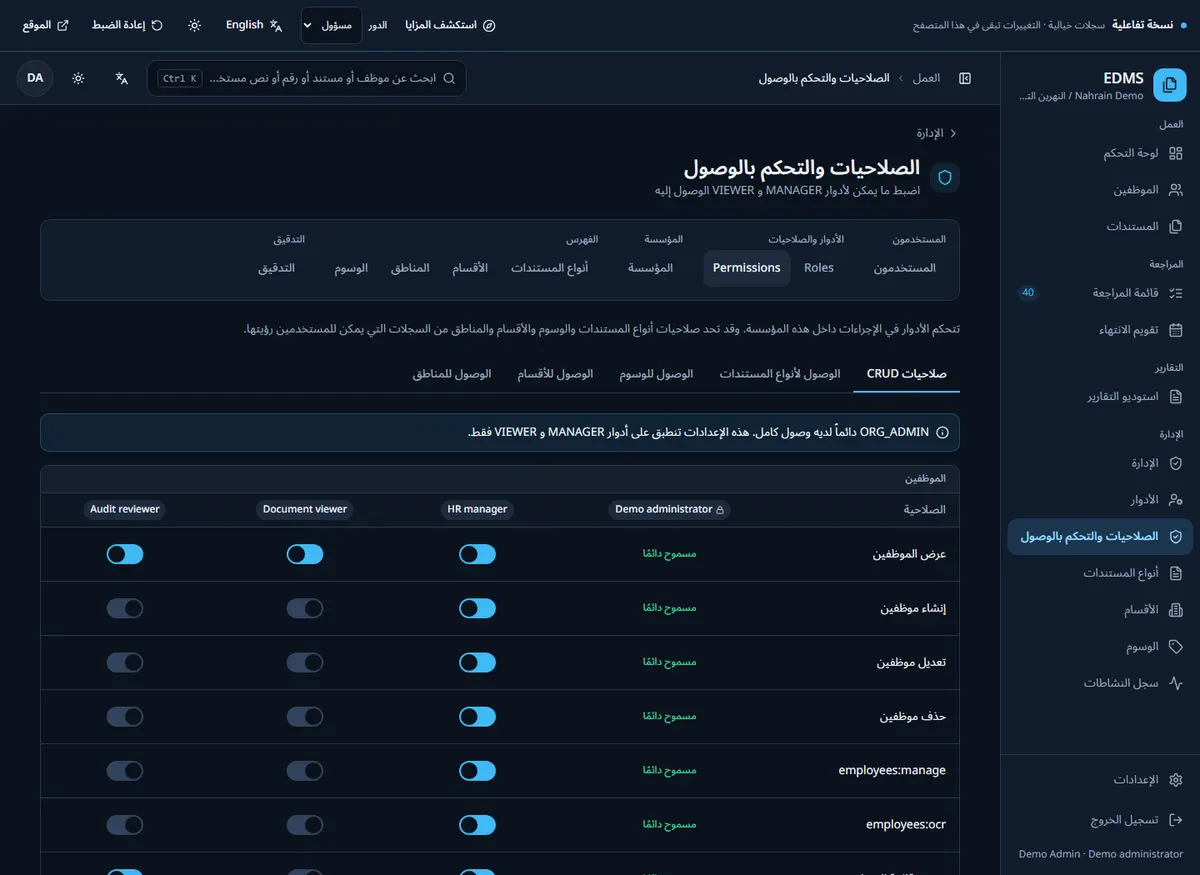Enable إنشاء موظفين for Document viewer
The width and height of the screenshot is (1200, 875).
pyautogui.click(x=305, y=608)
